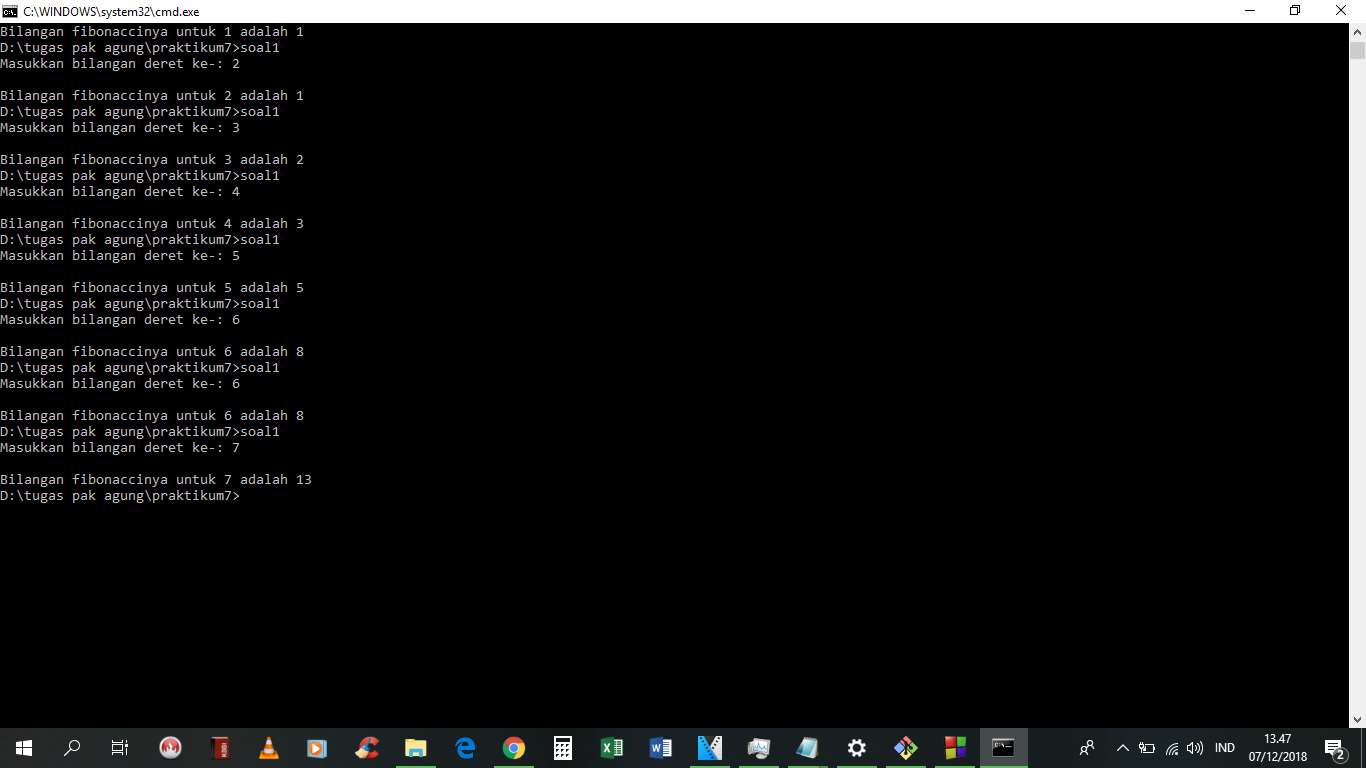Open the four-colored squares app icon
1366x768 pixels.
(955, 748)
